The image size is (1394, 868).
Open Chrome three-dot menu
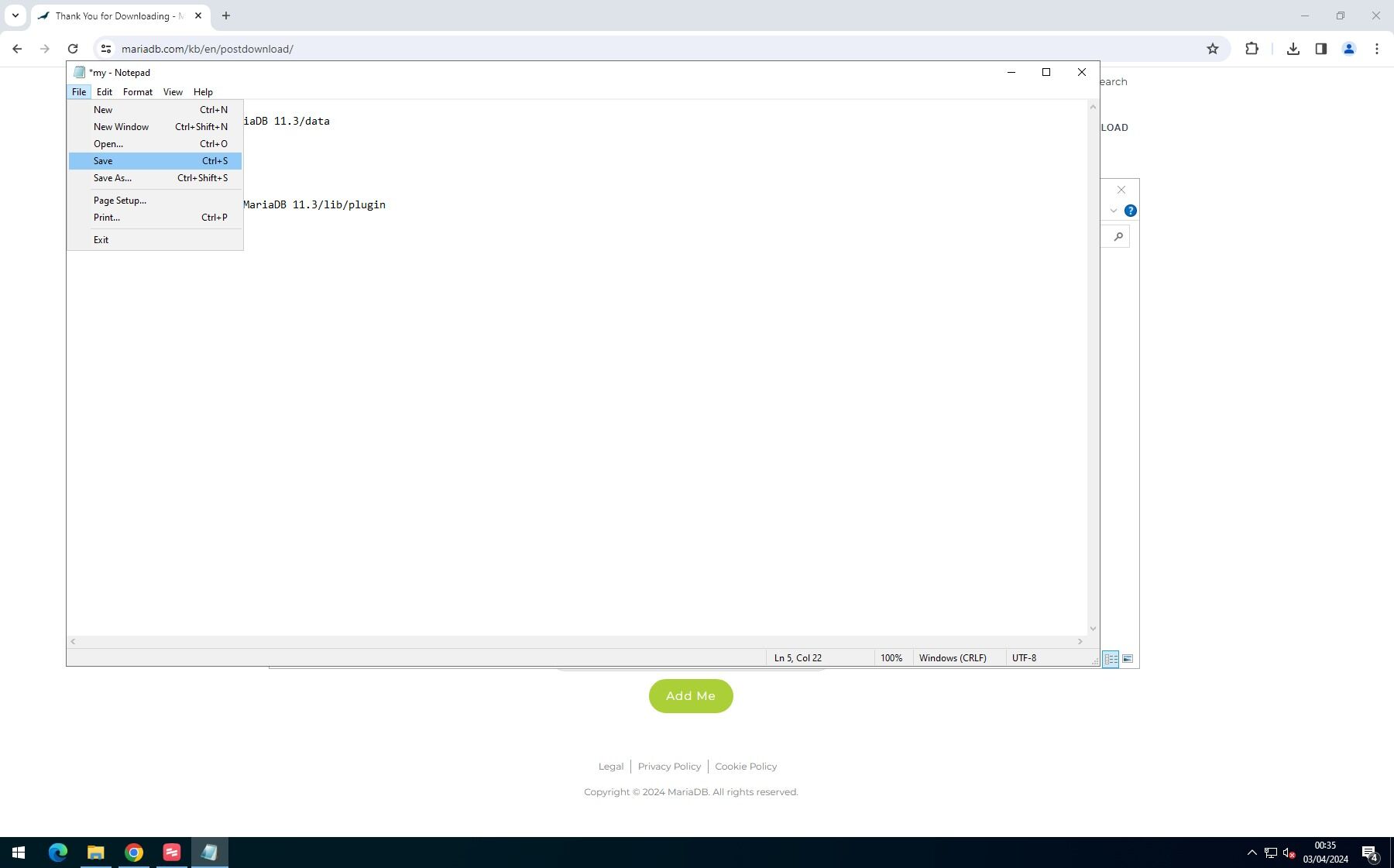(x=1377, y=49)
